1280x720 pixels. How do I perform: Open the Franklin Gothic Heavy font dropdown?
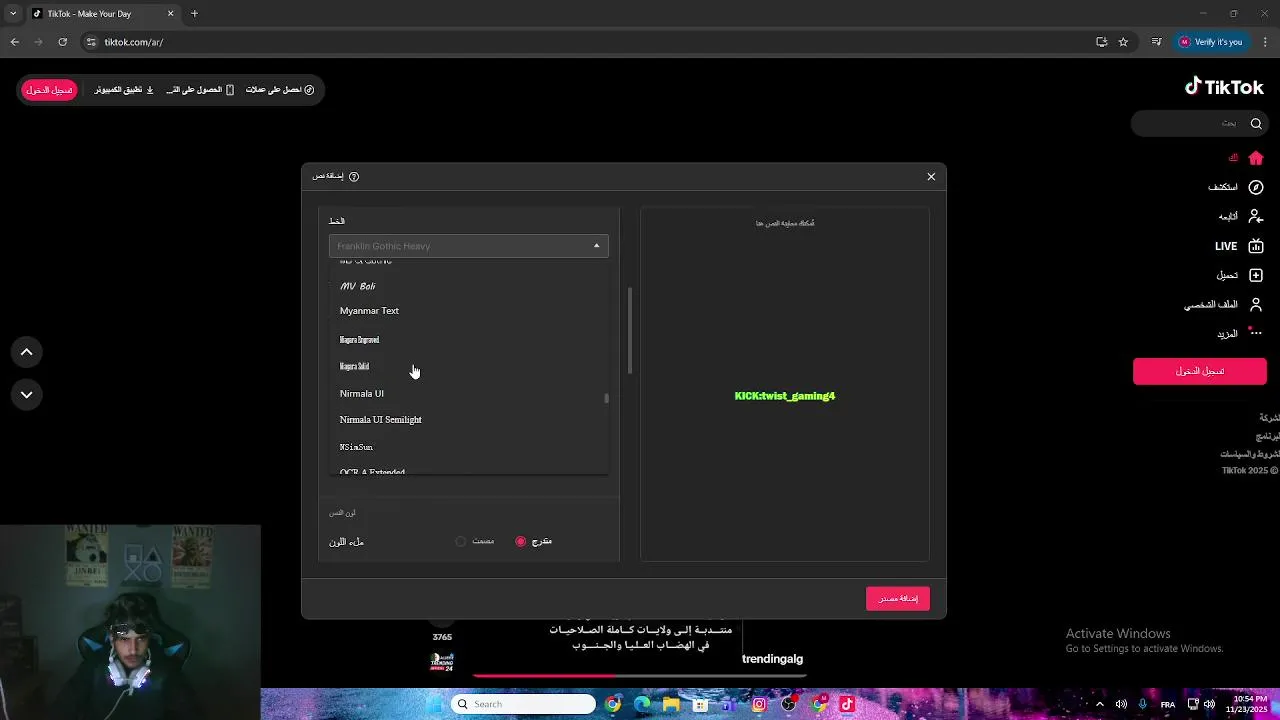point(468,246)
